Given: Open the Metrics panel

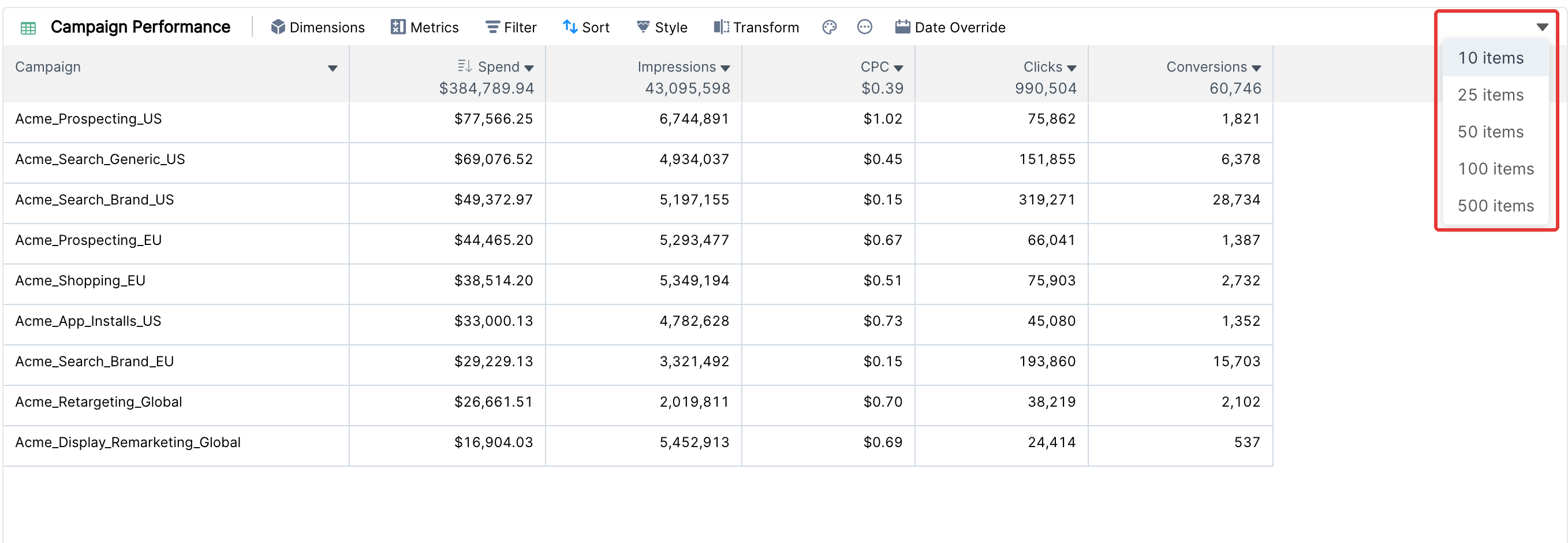Looking at the screenshot, I should click(425, 27).
